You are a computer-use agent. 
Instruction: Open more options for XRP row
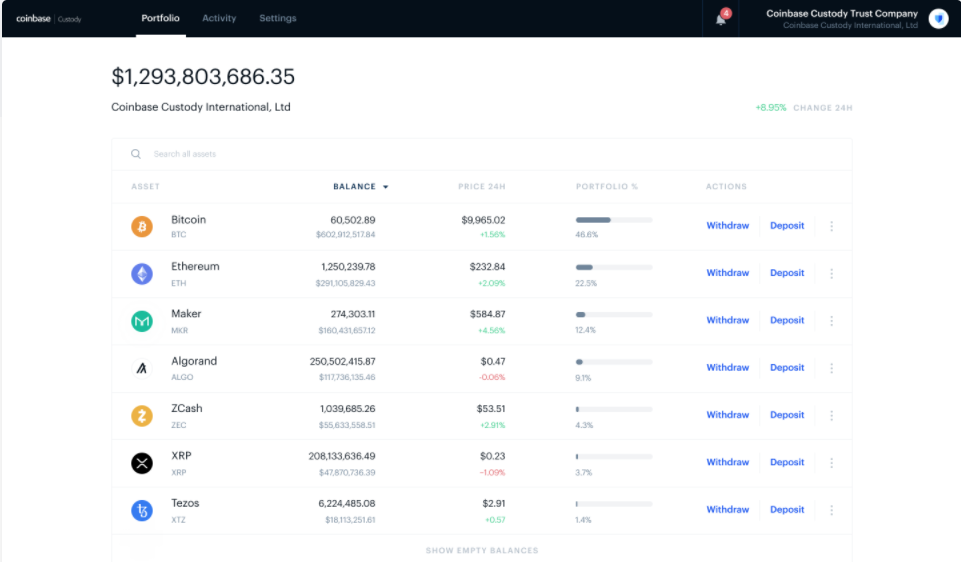tap(832, 463)
